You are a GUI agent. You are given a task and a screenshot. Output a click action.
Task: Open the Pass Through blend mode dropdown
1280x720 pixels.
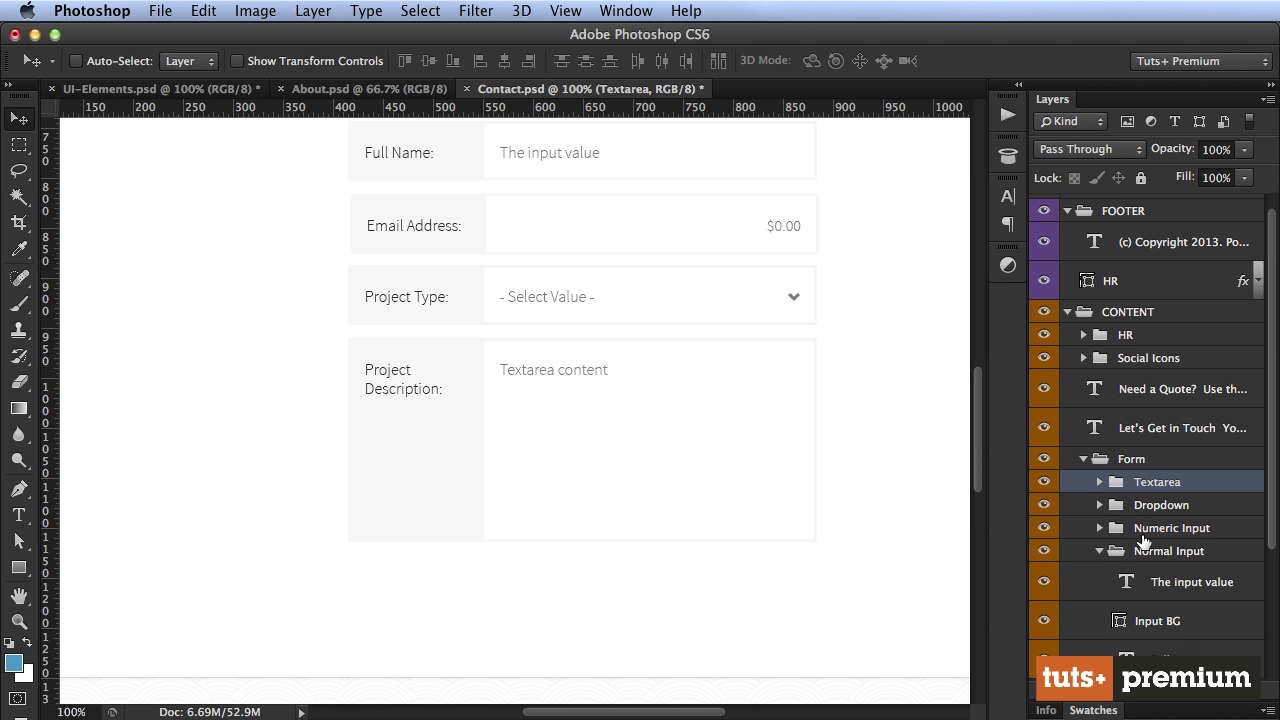tap(1088, 149)
